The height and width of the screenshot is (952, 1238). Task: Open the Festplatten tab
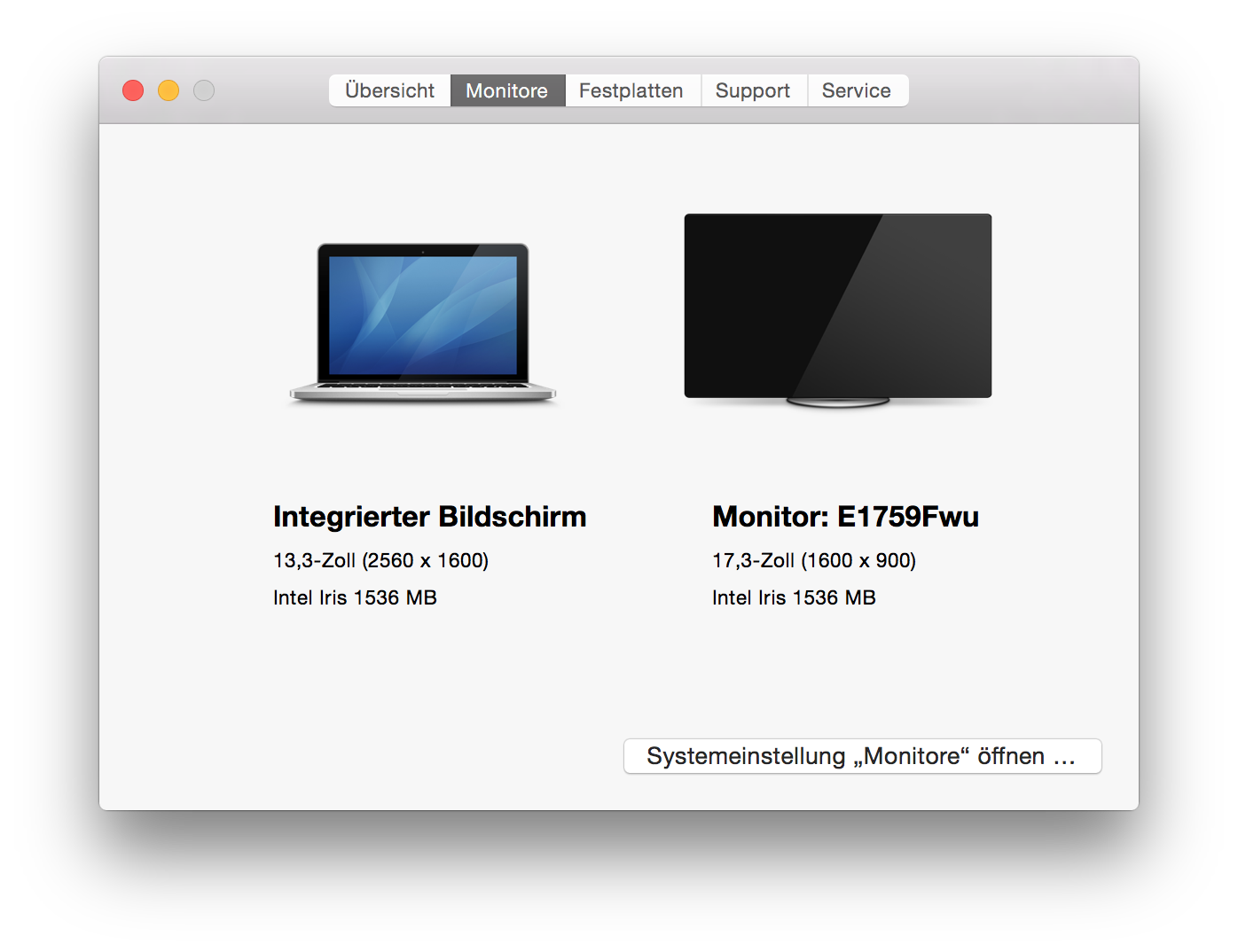(x=632, y=90)
